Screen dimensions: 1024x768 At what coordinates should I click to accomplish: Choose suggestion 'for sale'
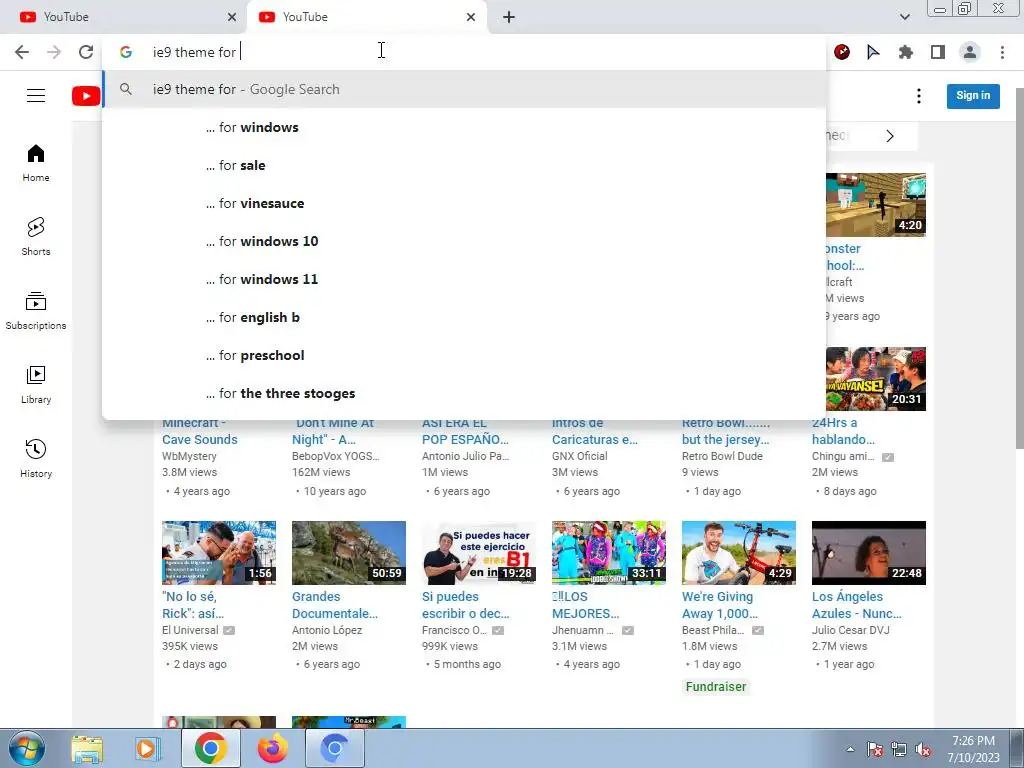pos(464,165)
